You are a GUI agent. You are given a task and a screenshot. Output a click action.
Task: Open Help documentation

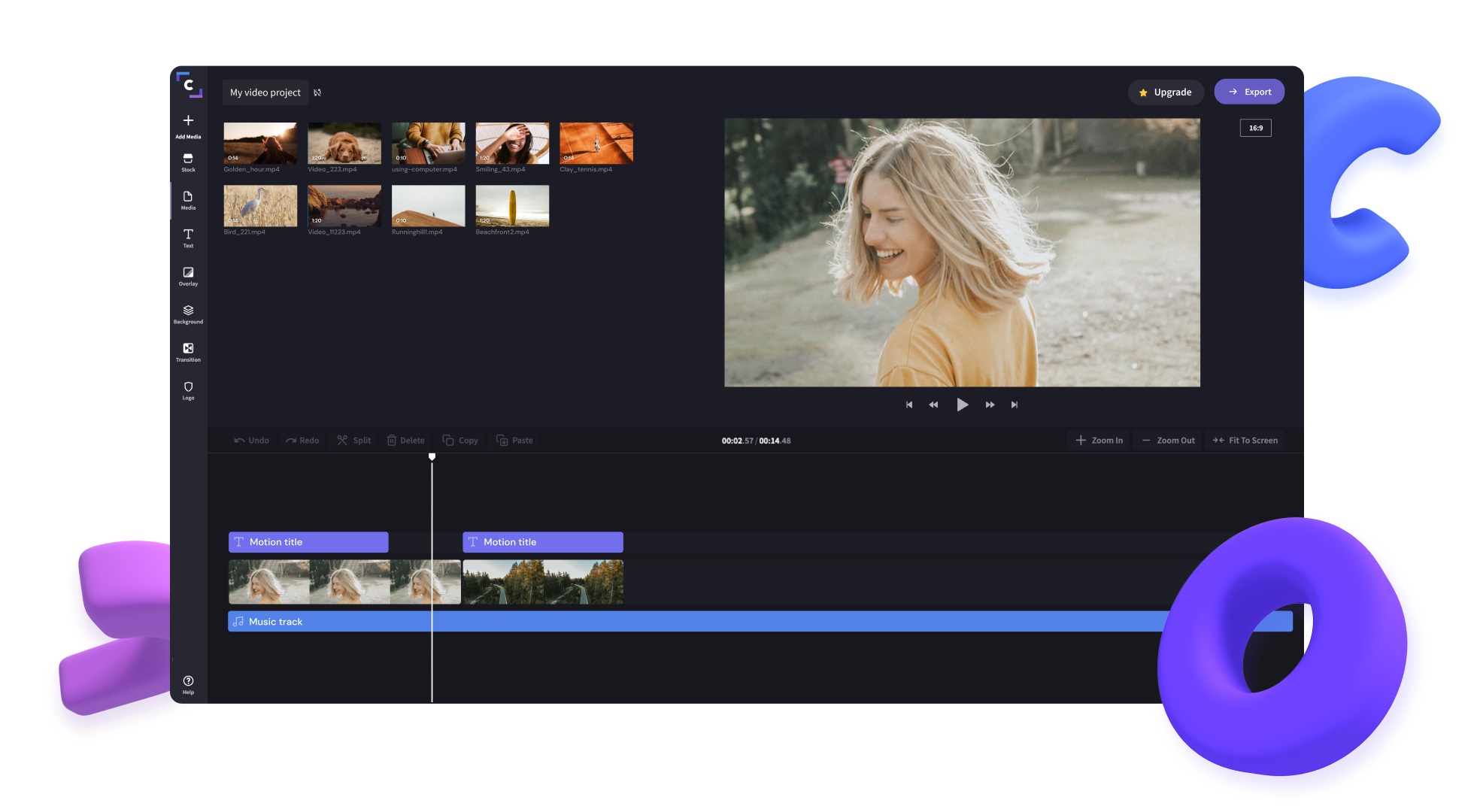[x=188, y=684]
